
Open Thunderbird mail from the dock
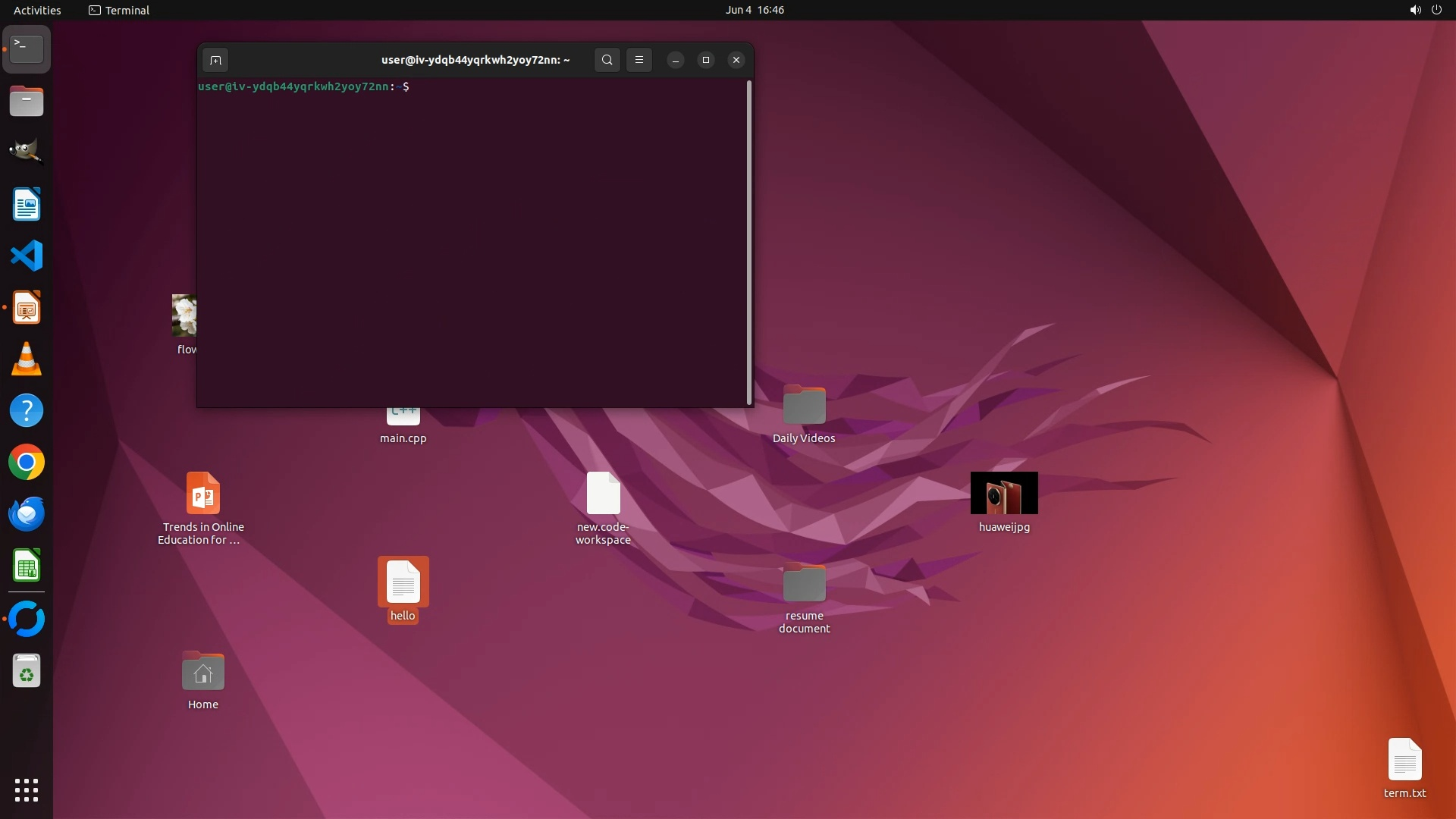27,513
